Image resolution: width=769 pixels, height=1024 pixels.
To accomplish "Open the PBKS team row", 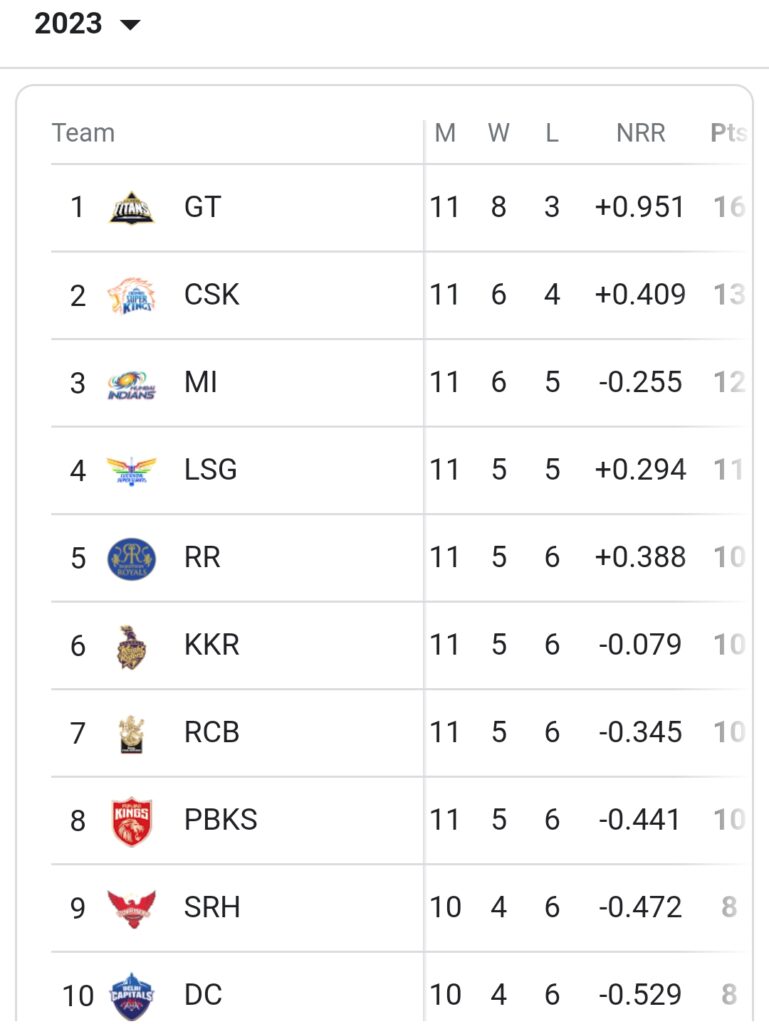I will [400, 820].
